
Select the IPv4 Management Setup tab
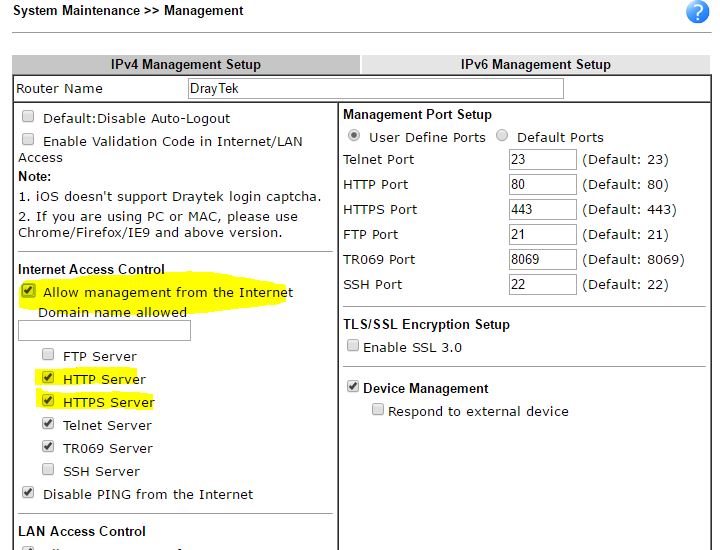[186, 64]
